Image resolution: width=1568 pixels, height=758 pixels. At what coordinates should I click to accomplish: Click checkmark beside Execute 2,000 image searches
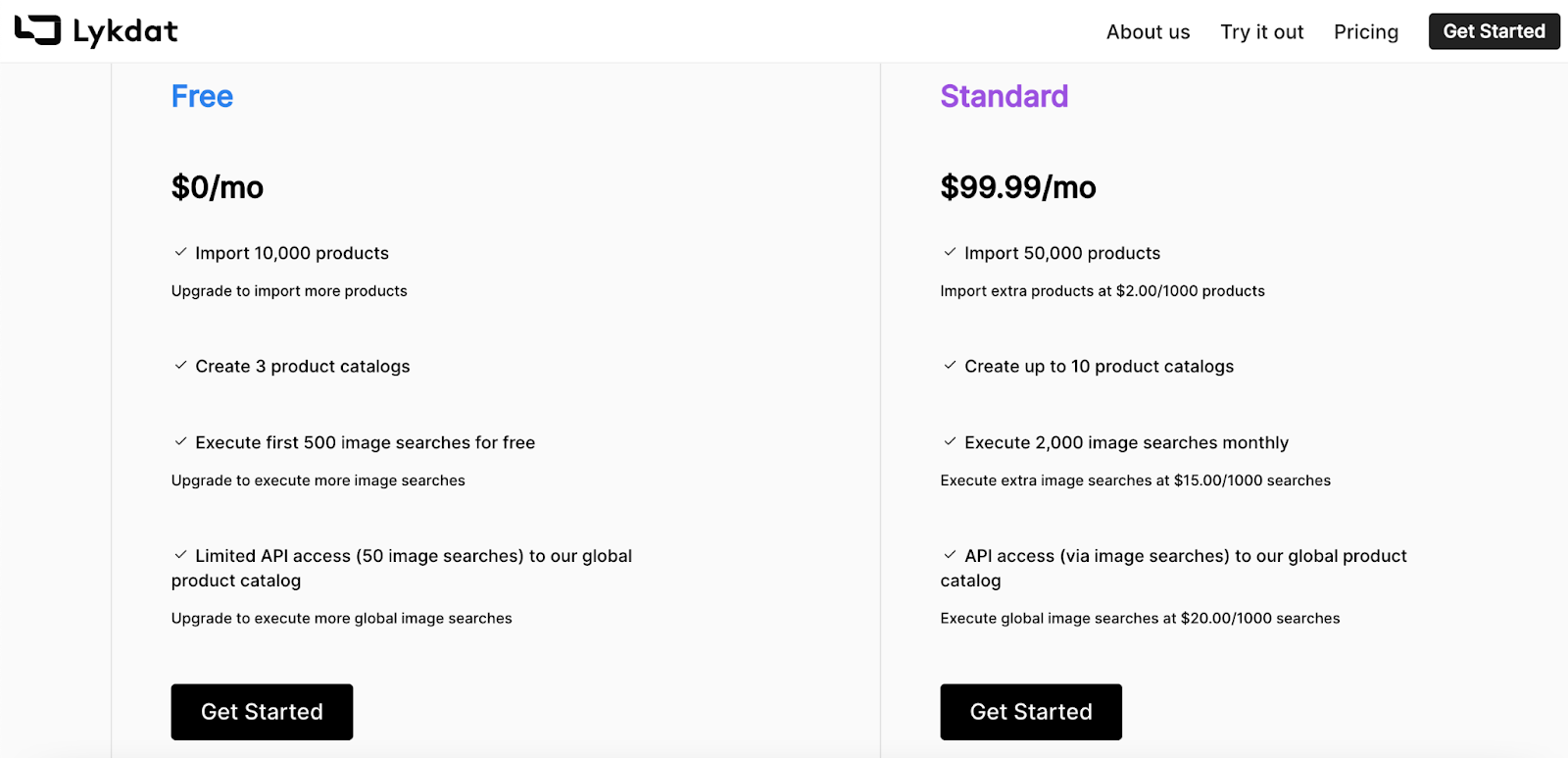coord(950,442)
